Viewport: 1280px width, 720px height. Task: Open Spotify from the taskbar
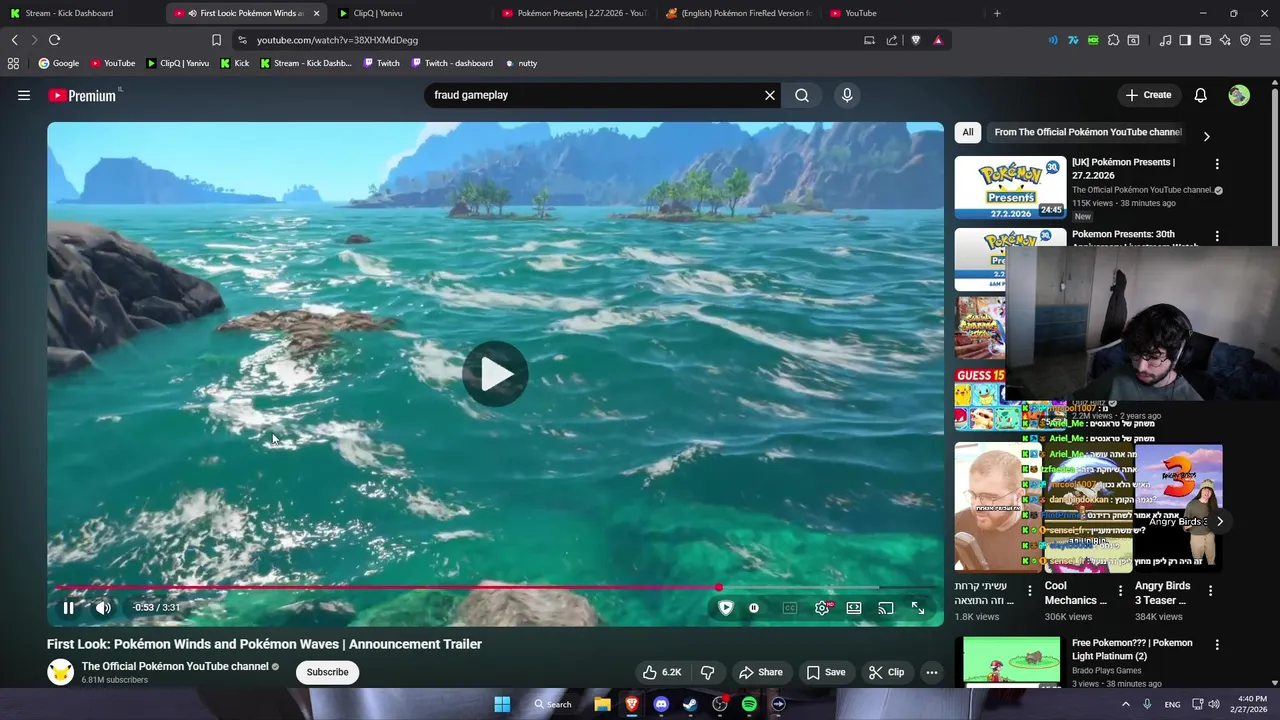(749, 704)
